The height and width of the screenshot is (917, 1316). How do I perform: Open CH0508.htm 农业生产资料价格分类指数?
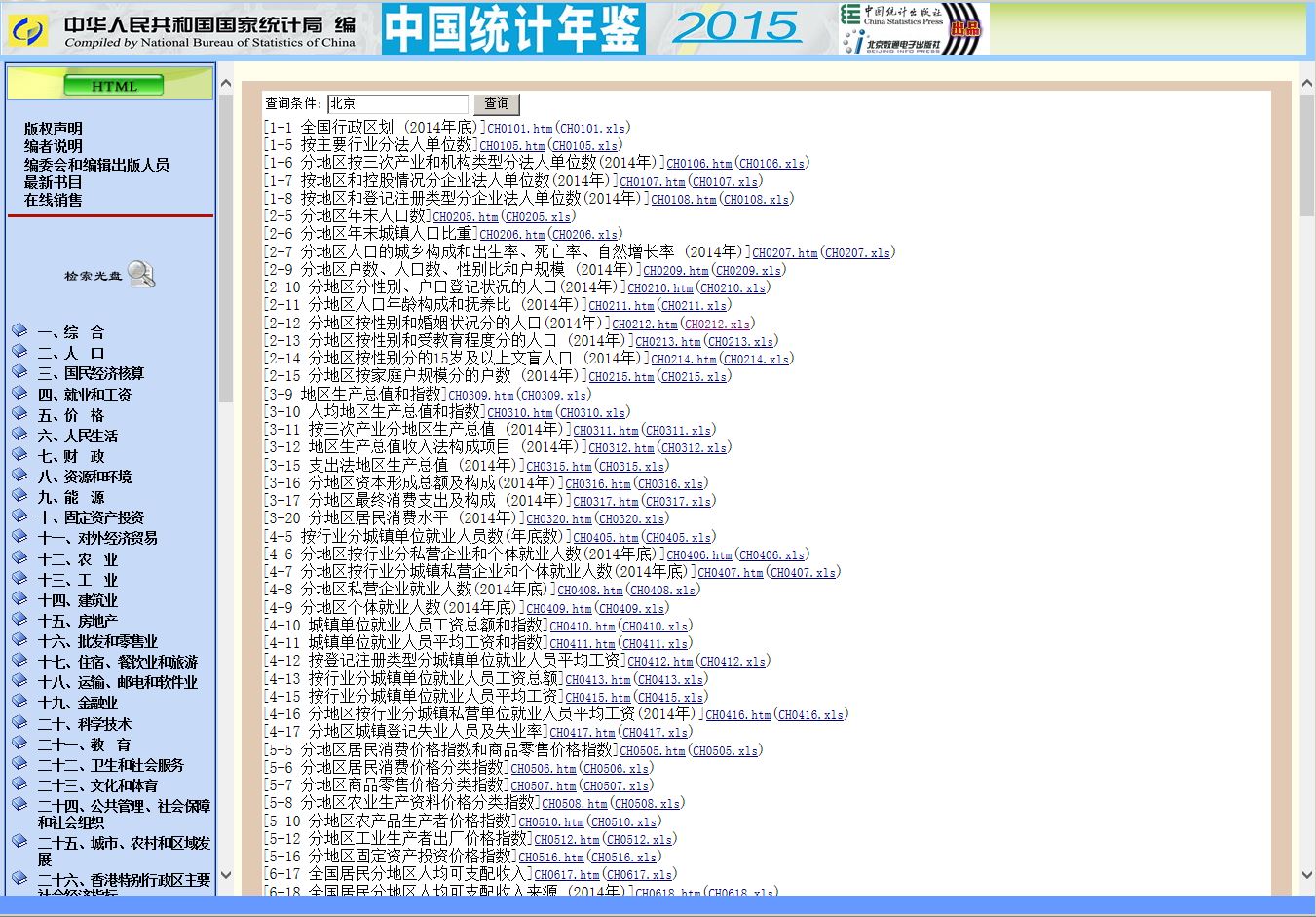coord(574,804)
